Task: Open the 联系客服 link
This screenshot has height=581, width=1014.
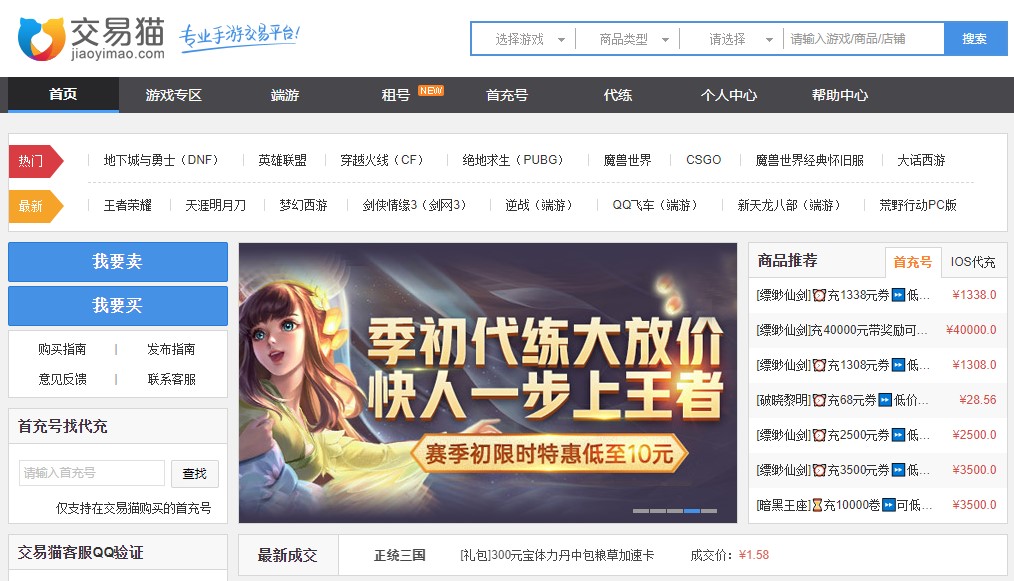Action: [x=171, y=379]
